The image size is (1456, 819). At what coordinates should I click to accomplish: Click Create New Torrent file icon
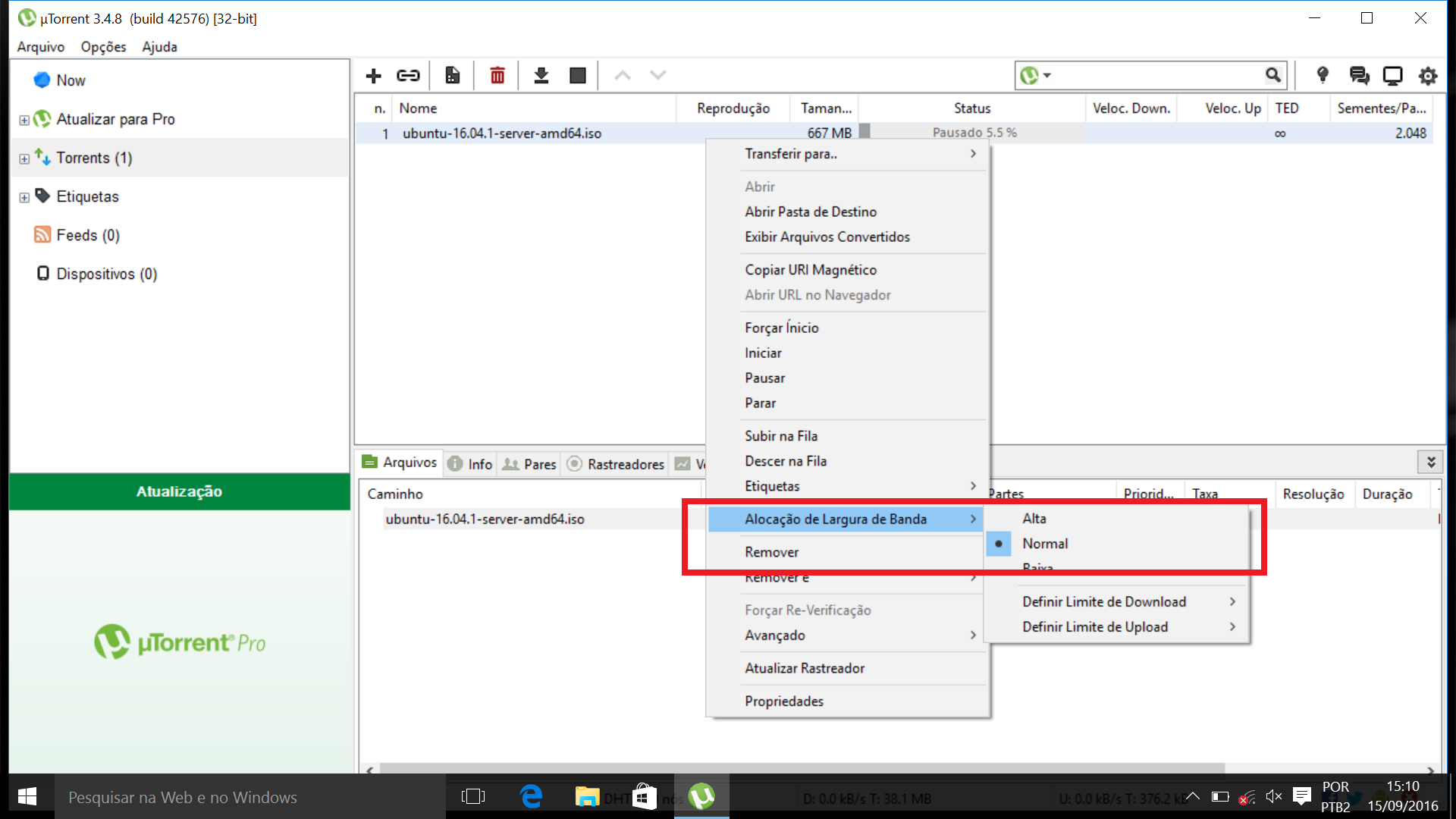453,76
